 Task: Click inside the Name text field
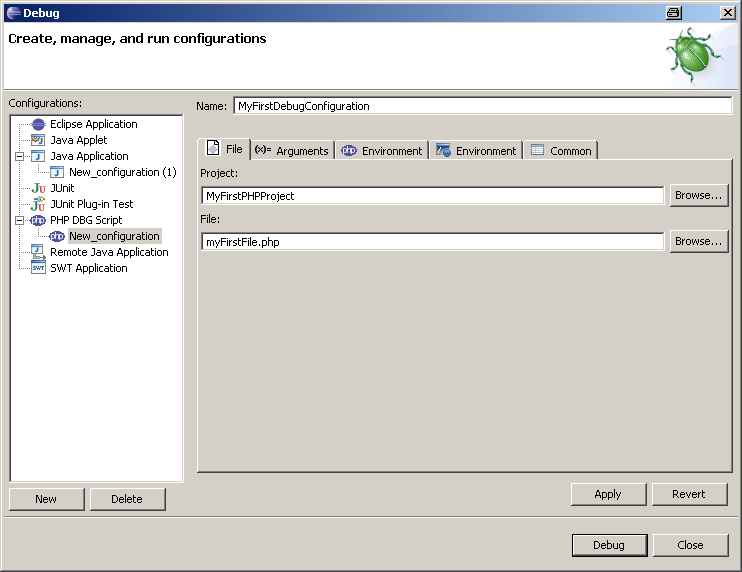[x=482, y=106]
